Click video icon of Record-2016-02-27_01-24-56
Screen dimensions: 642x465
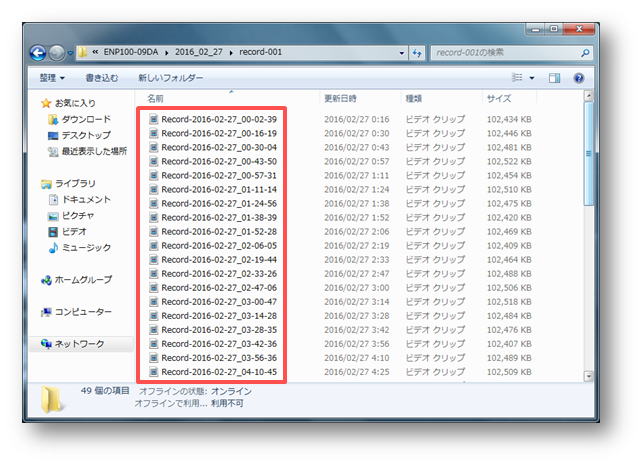[154, 203]
